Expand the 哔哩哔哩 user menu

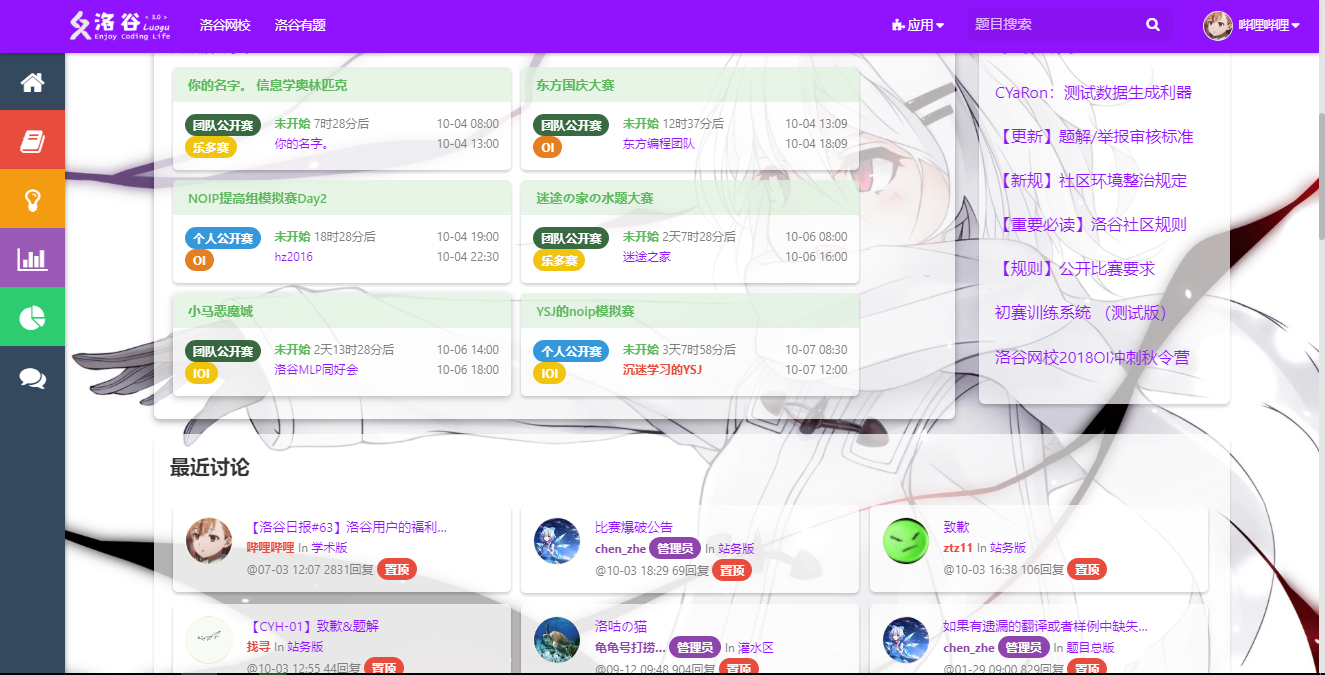pos(1269,25)
